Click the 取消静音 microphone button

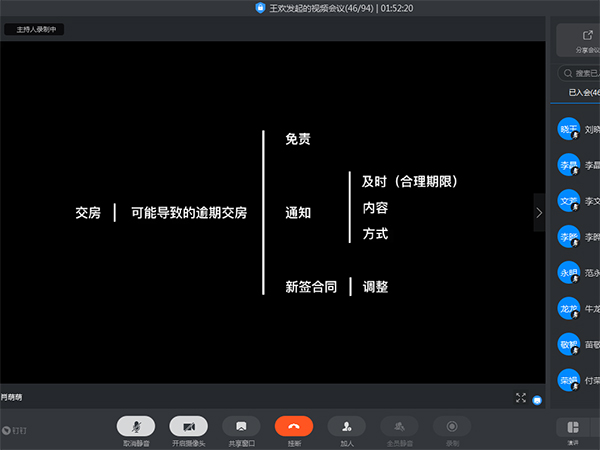[135, 427]
